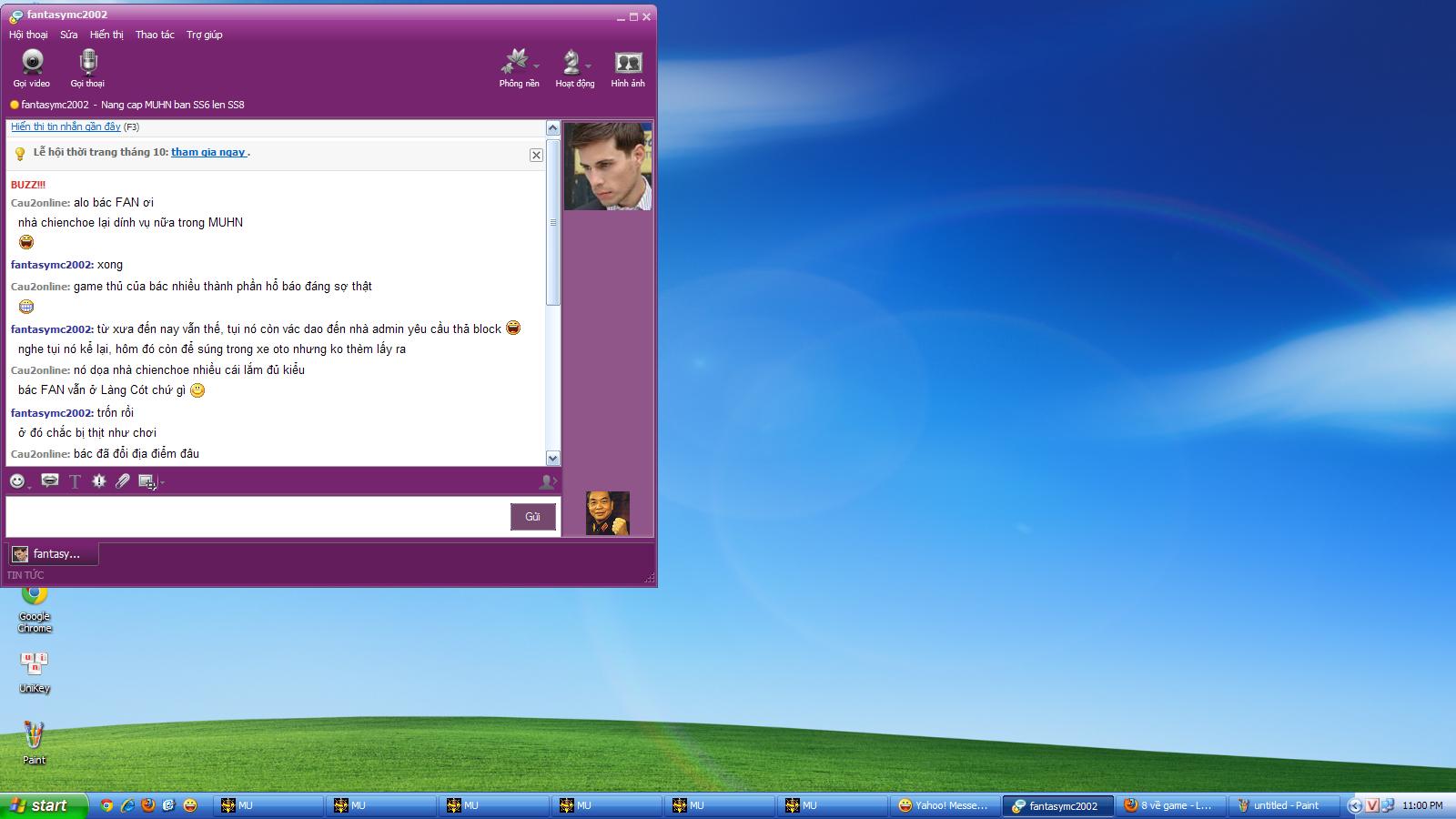This screenshot has height=819, width=1456.
Task: Launch Yahoo Messenger smiley in quick launch
Action: [190, 805]
